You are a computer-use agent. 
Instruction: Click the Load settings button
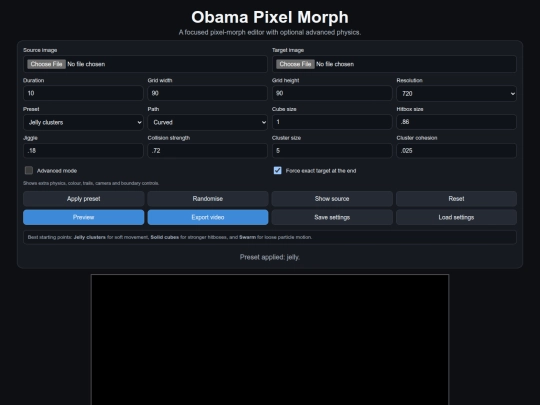coord(456,217)
